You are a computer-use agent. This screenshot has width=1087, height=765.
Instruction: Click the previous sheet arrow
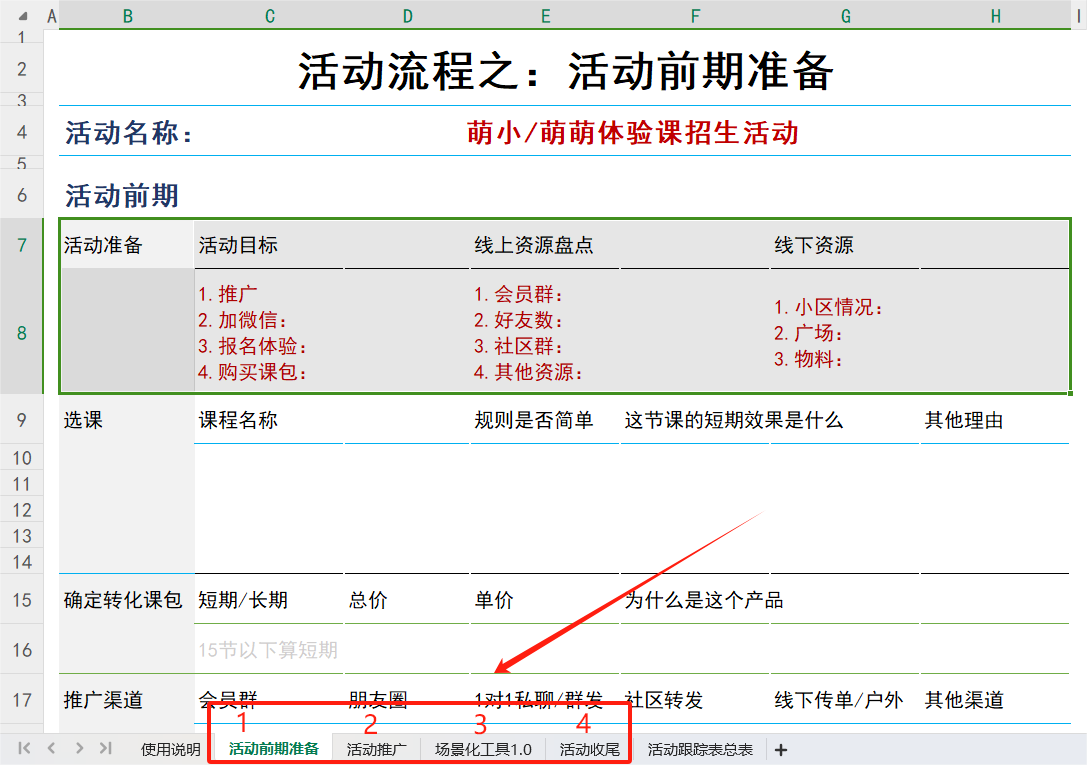(x=51, y=749)
